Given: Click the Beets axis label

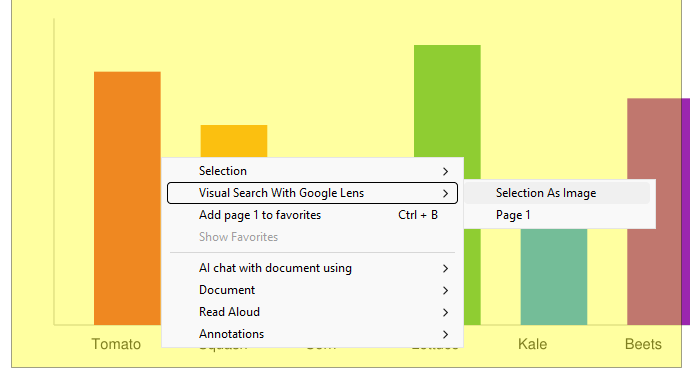Looking at the screenshot, I should pyautogui.click(x=643, y=344).
